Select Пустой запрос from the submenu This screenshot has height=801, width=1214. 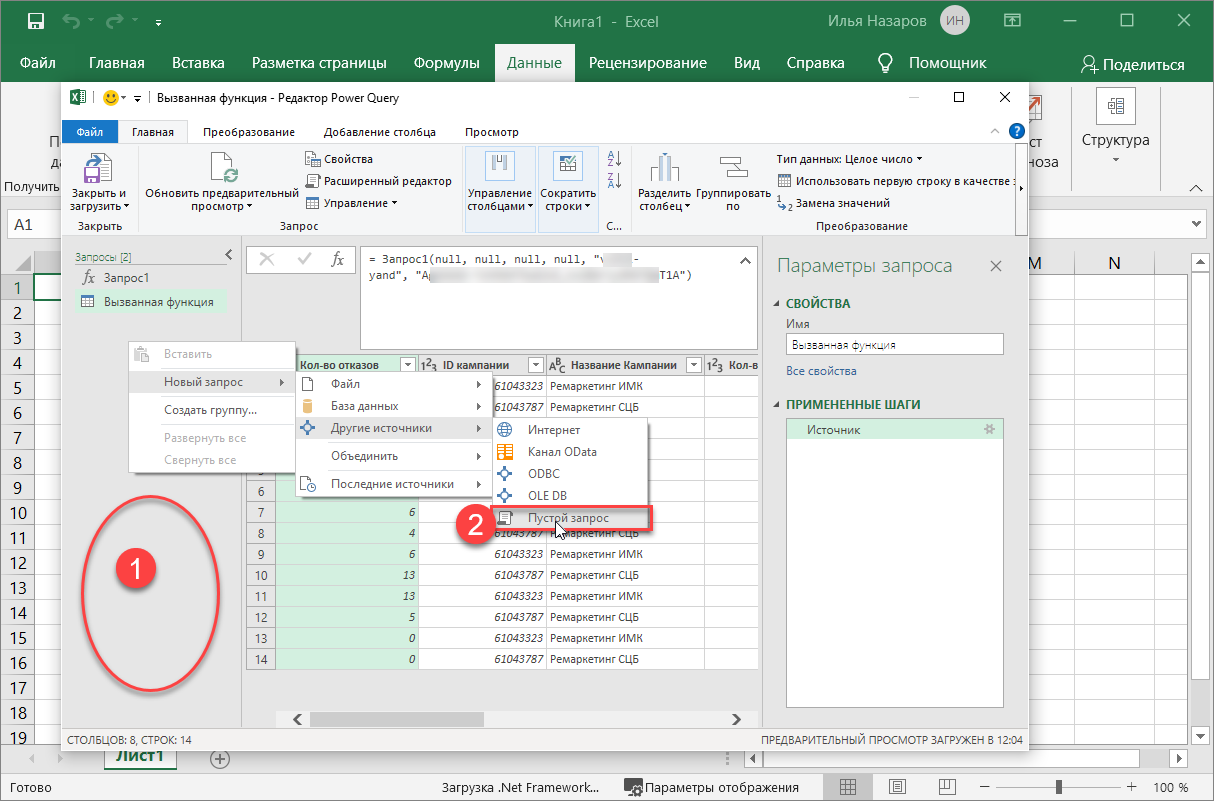568,518
